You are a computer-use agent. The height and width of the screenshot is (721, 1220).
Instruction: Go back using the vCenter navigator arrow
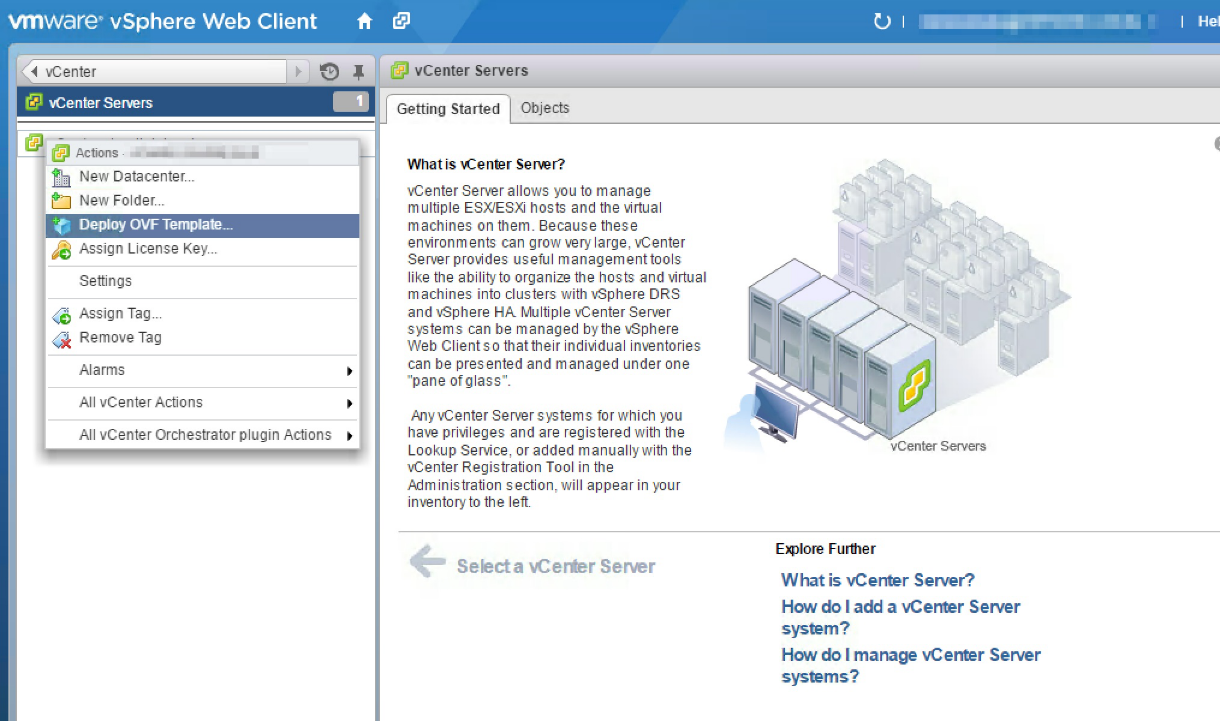pyautogui.click(x=34, y=72)
